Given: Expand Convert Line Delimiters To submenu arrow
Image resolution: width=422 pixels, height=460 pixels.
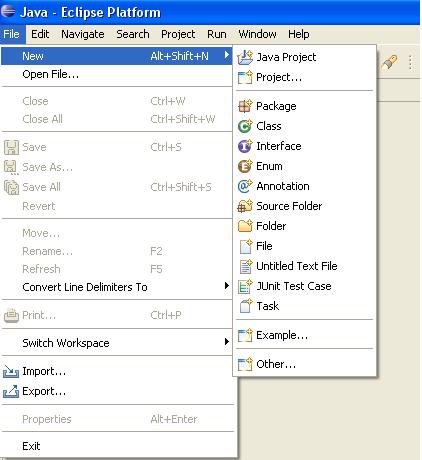Looking at the screenshot, I should point(227,286).
